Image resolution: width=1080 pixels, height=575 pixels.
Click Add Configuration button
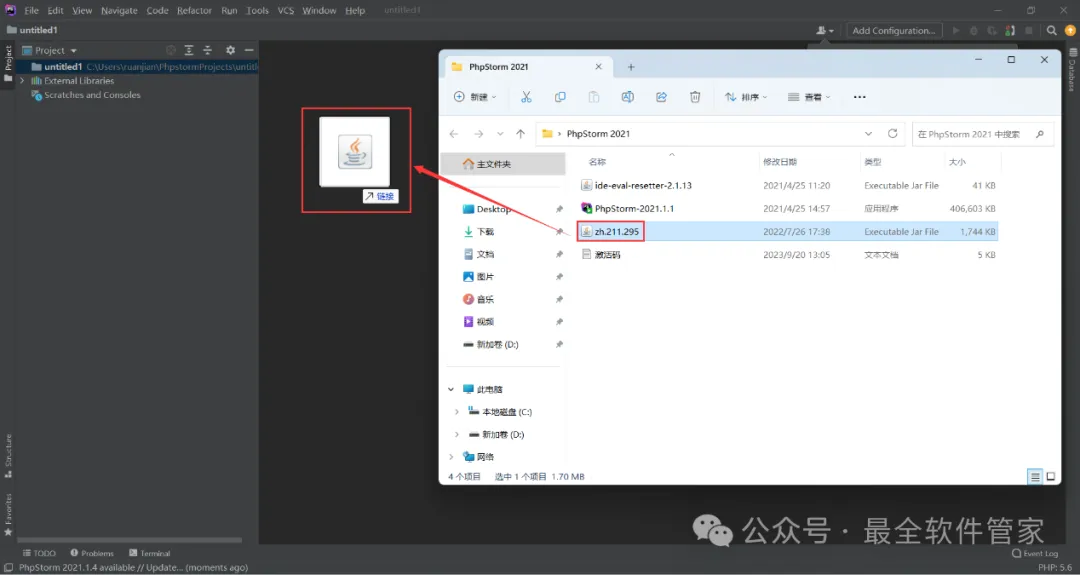click(x=893, y=30)
